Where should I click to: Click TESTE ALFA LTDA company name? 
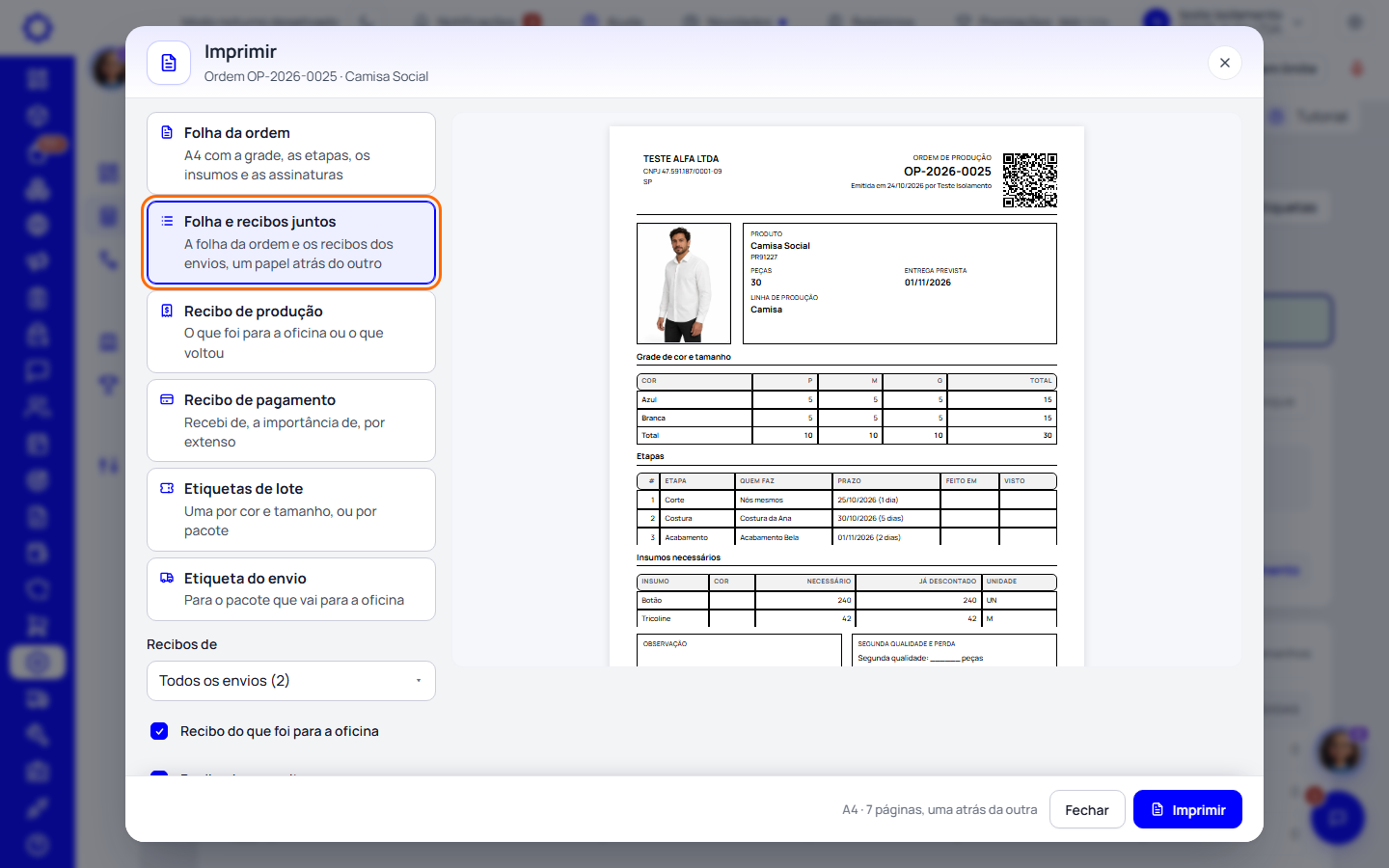click(681, 159)
